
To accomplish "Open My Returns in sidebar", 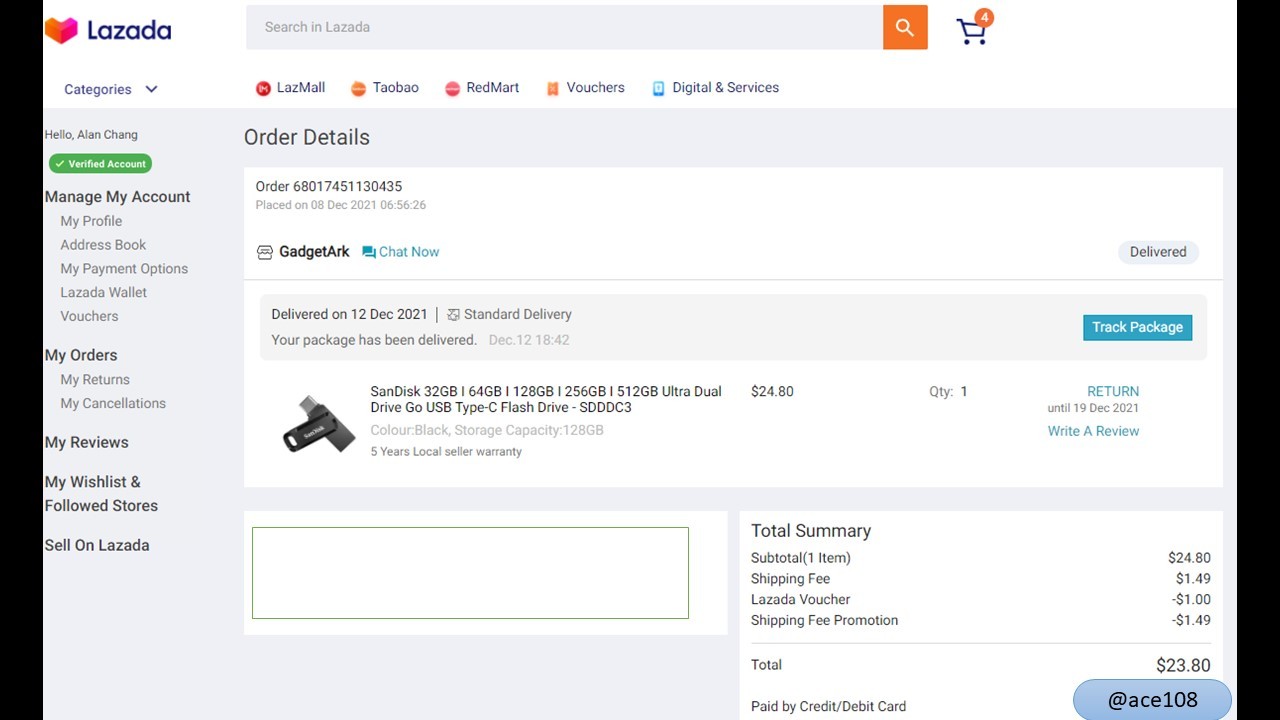I will tap(95, 379).
